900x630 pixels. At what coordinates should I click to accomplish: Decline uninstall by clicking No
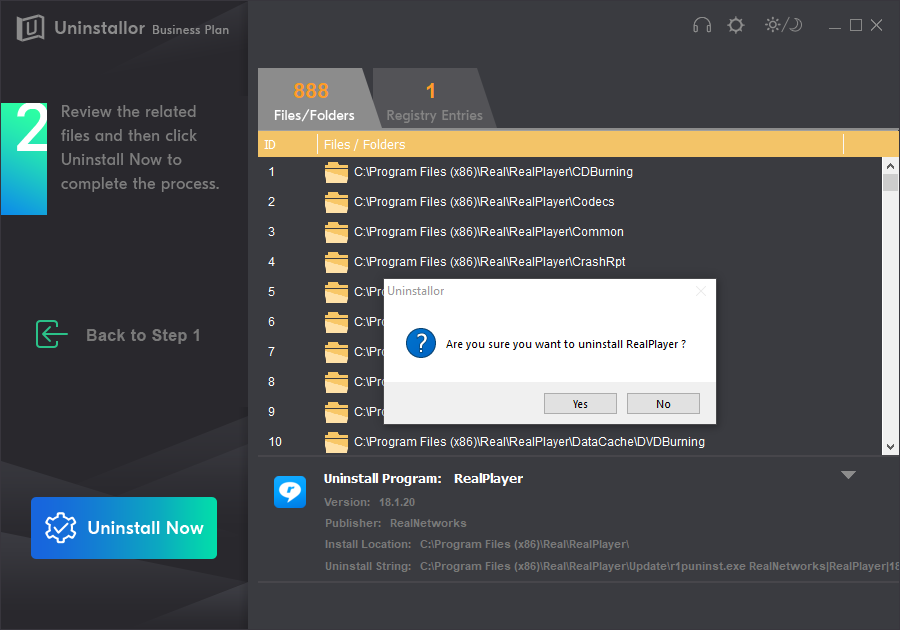coord(663,403)
